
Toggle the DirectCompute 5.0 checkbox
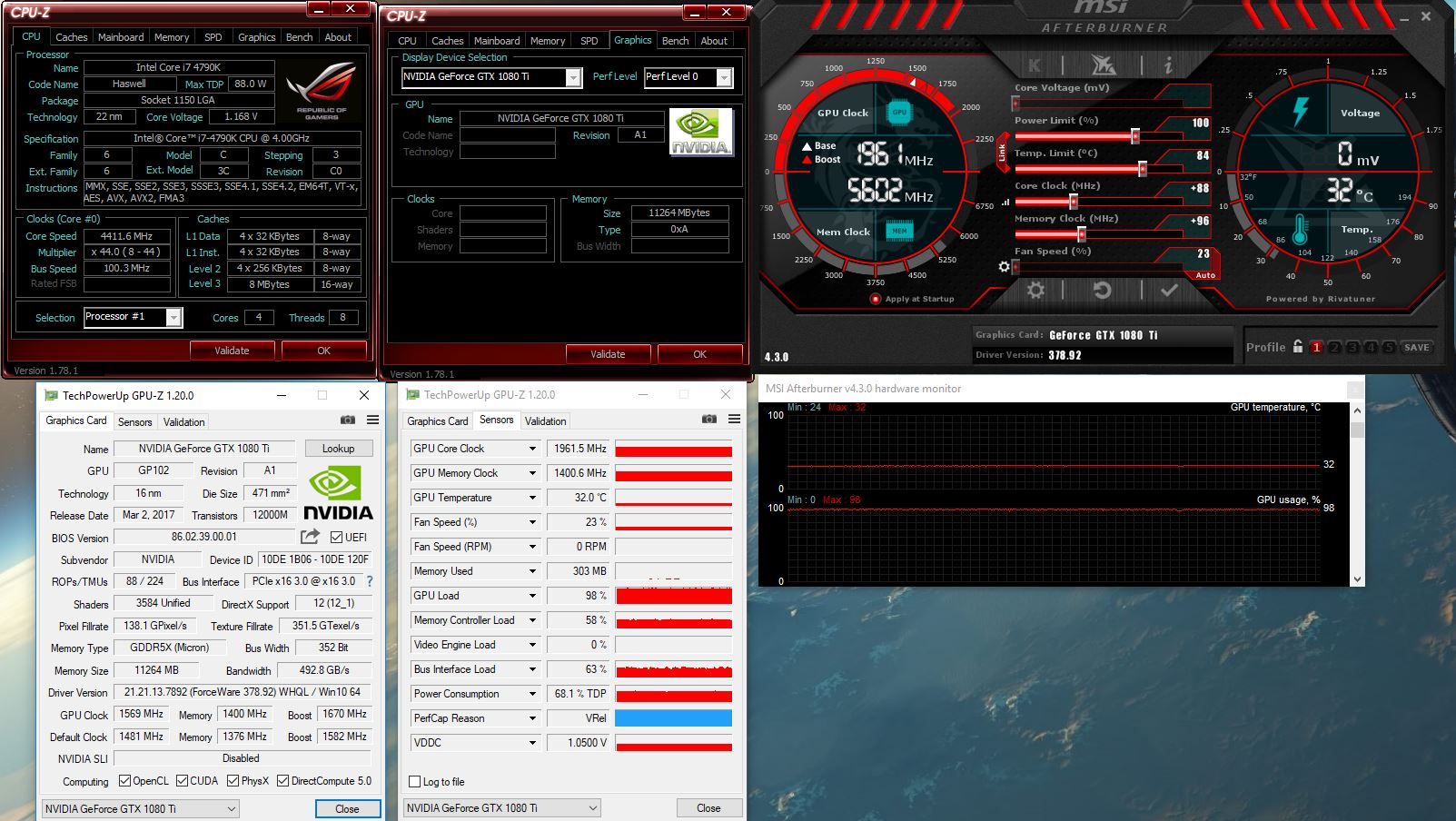coord(282,780)
